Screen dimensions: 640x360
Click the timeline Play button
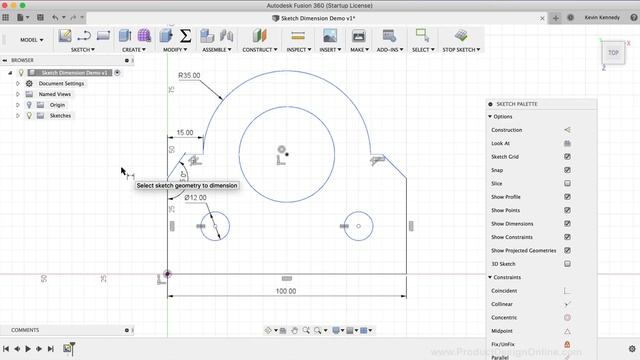tap(28, 349)
